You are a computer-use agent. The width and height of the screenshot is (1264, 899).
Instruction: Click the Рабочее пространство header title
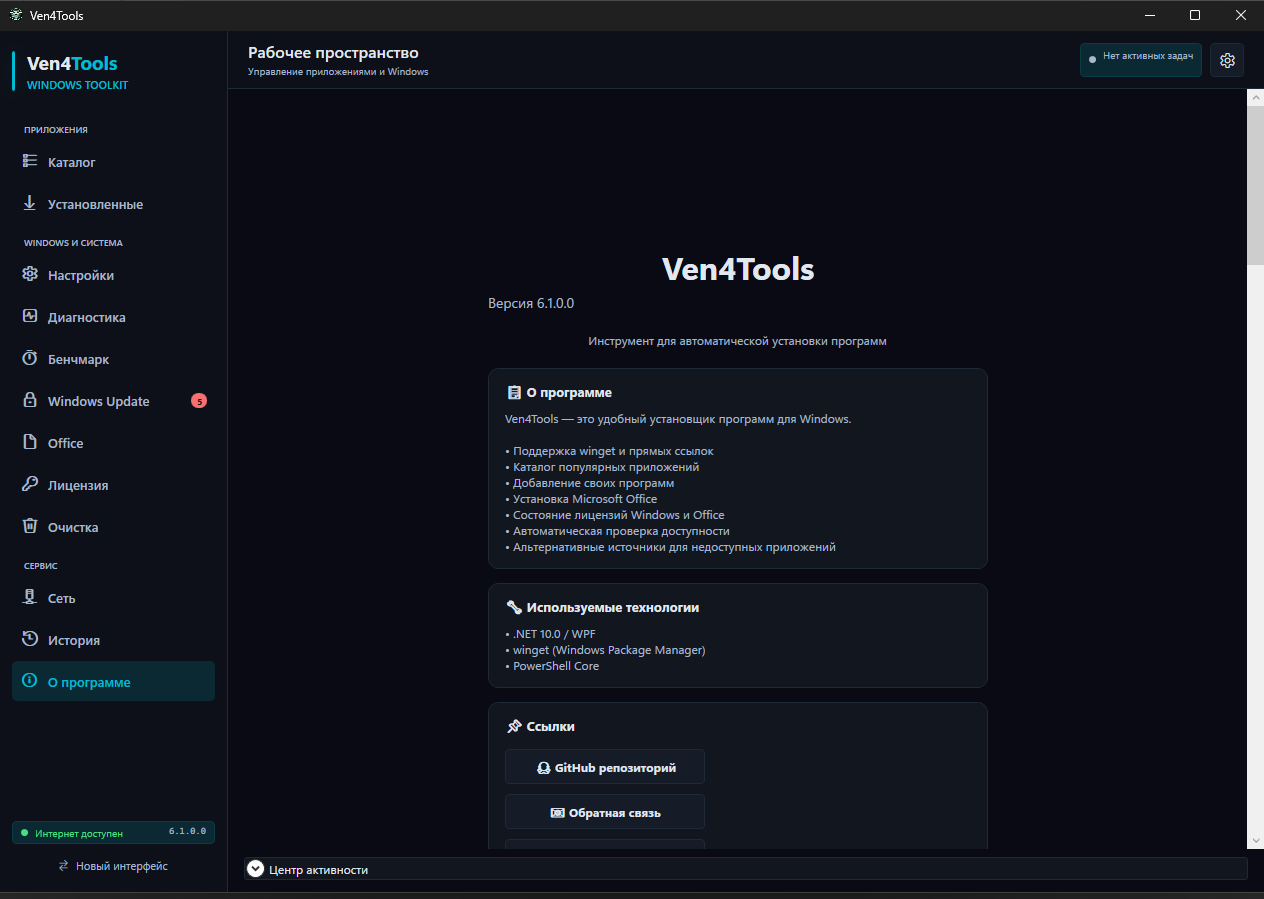[x=333, y=53]
